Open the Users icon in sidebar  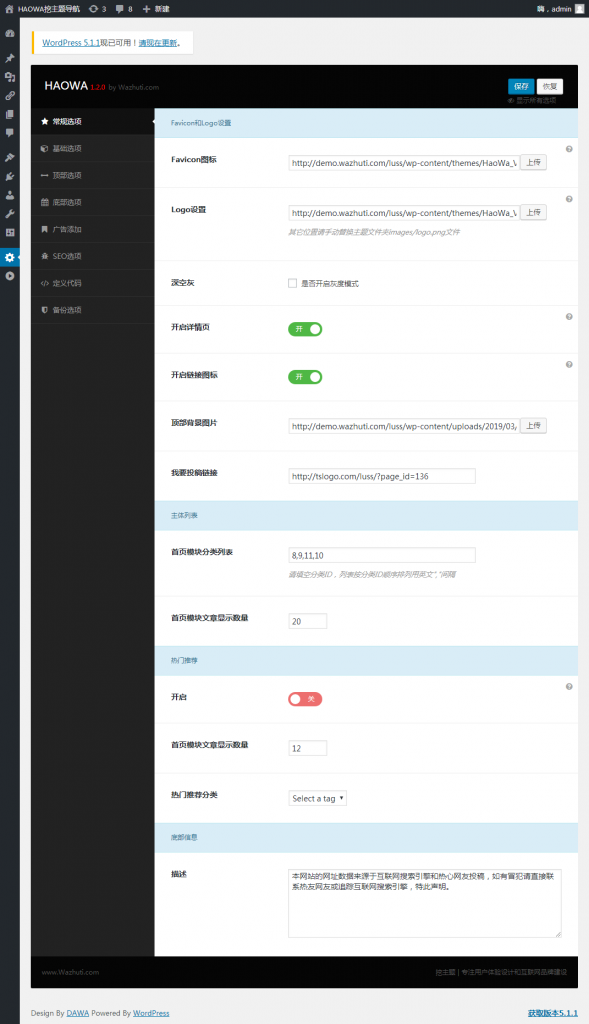tap(10, 195)
